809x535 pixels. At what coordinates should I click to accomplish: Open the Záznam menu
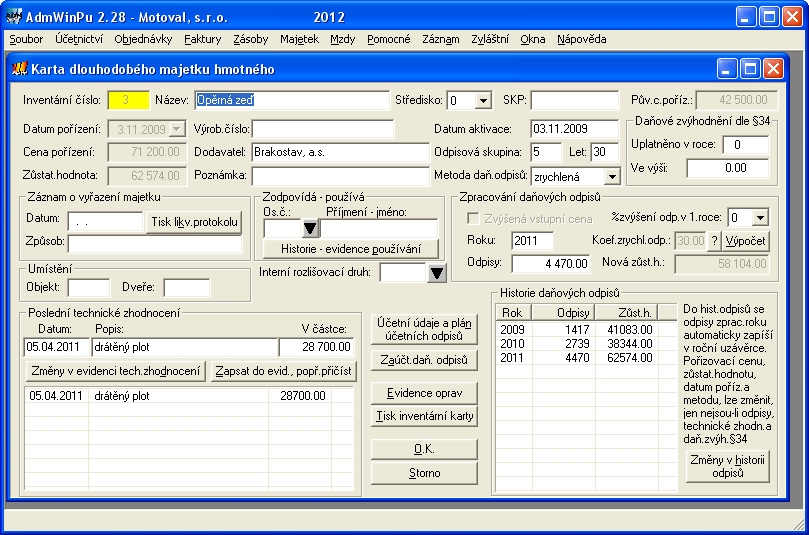(x=441, y=39)
